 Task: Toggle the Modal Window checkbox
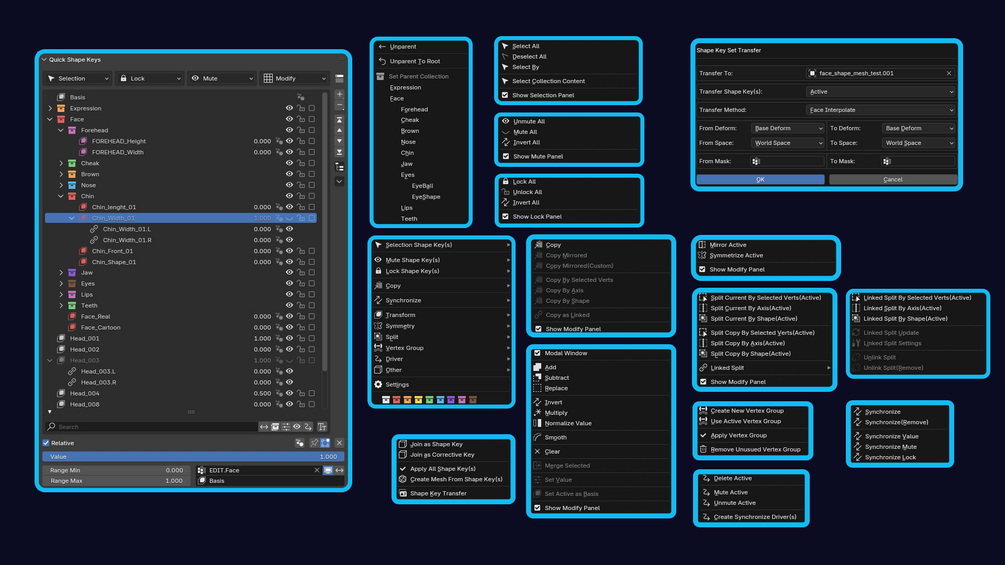[538, 353]
